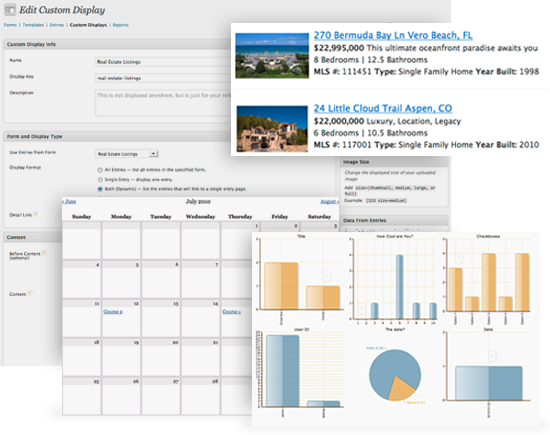550x435 pixels.
Task: Click the $22,995,000 price text
Action: 338,48
